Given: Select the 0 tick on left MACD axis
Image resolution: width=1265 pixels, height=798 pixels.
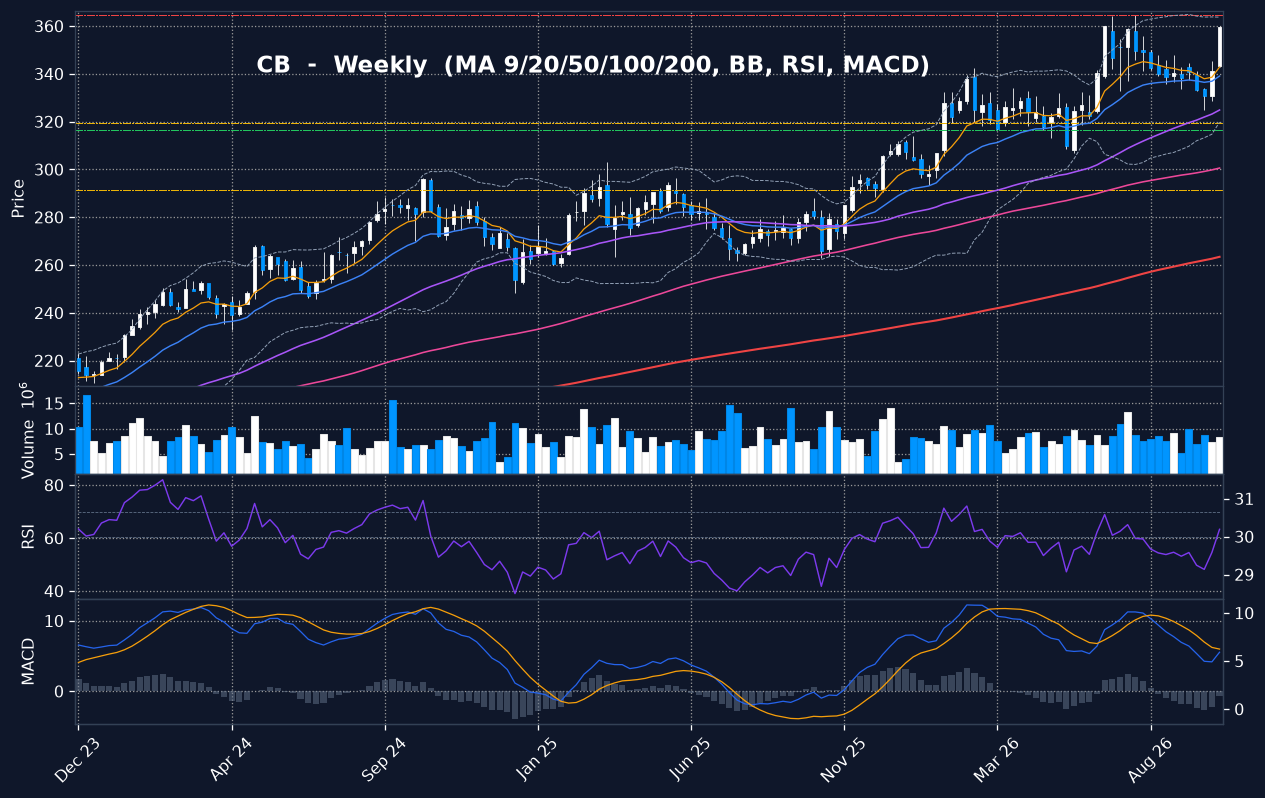Looking at the screenshot, I should pyautogui.click(x=61, y=692).
